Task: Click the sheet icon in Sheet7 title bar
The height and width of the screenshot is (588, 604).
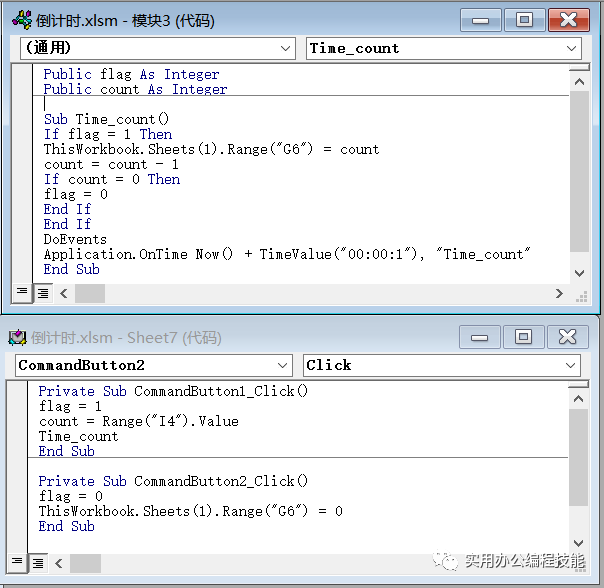Action: coord(17,338)
